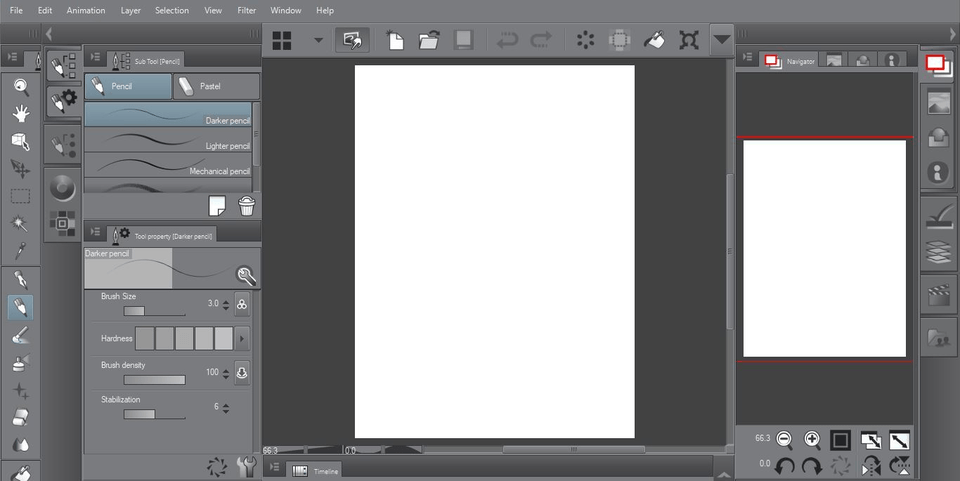Open the Layer menu

130,10
